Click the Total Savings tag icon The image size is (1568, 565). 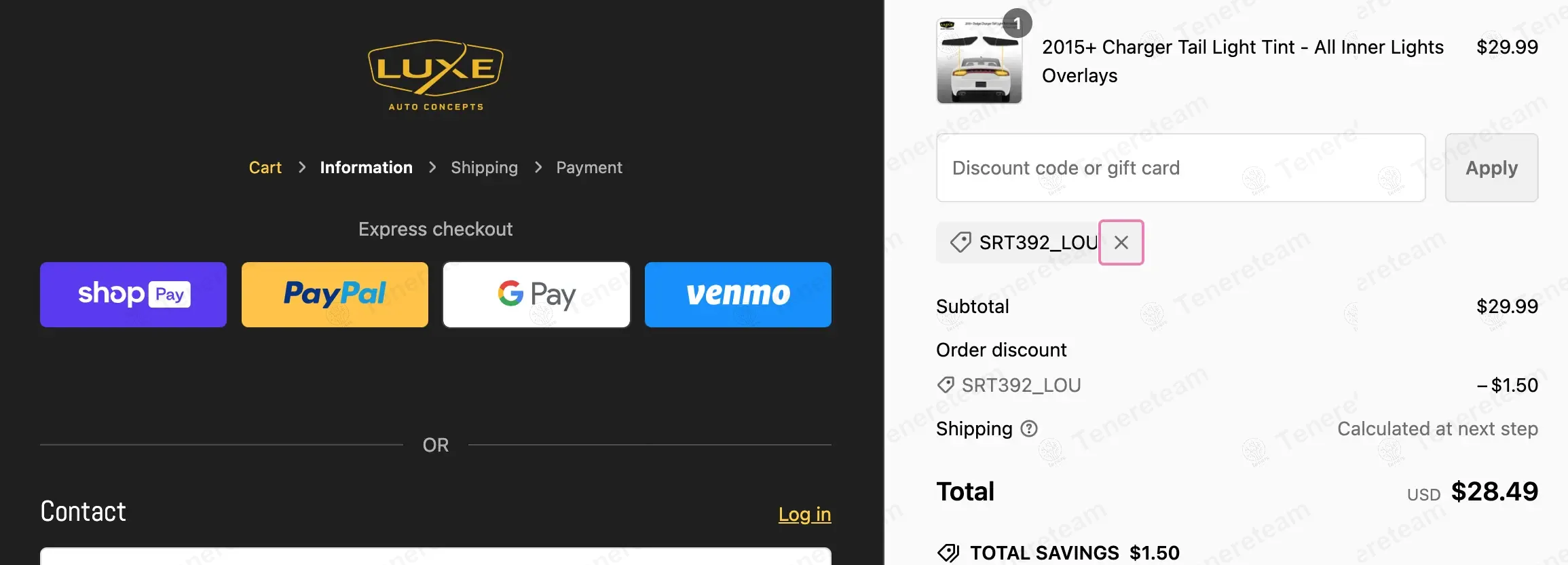coord(948,553)
